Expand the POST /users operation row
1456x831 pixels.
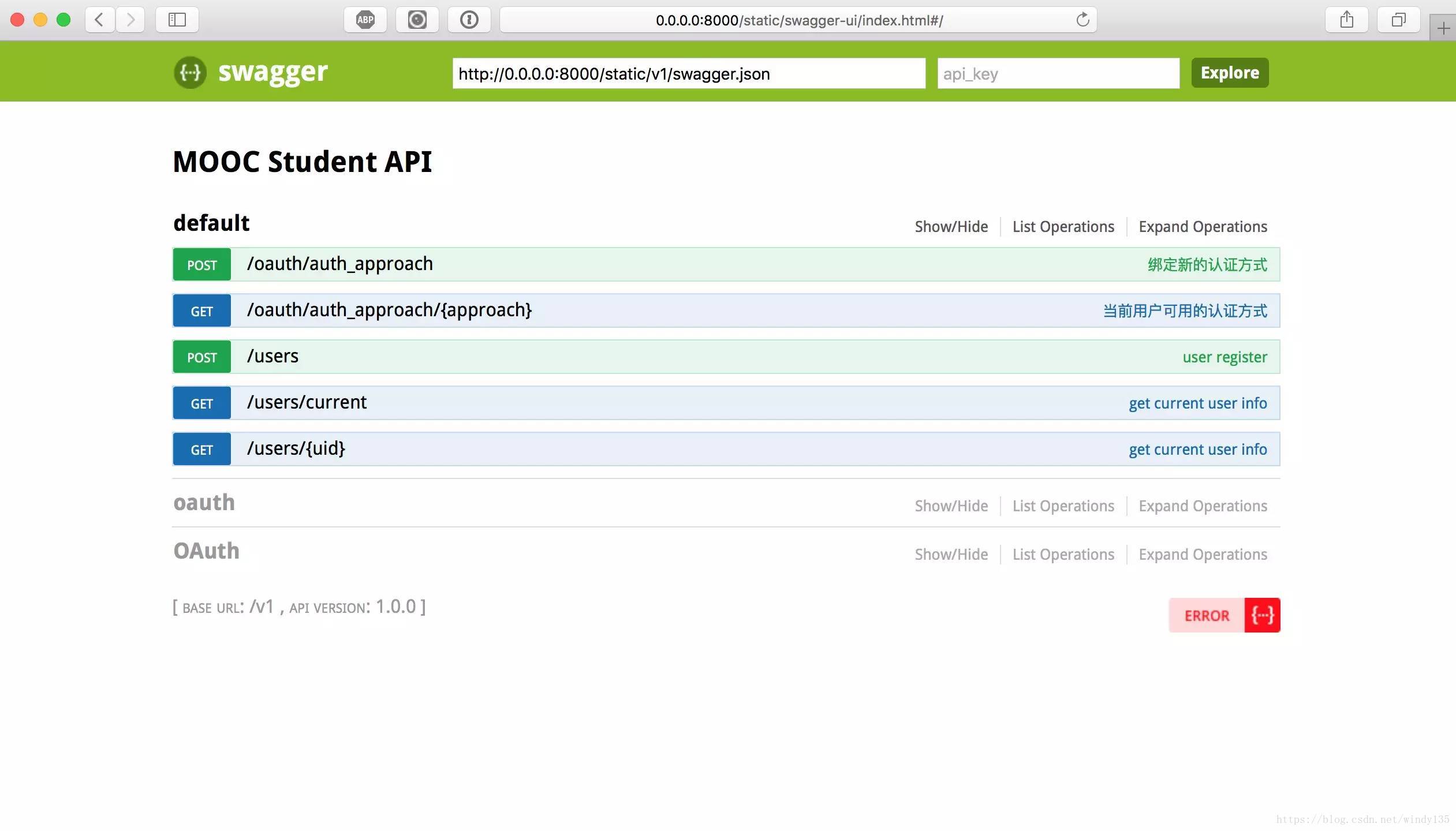pyautogui.click(x=273, y=357)
